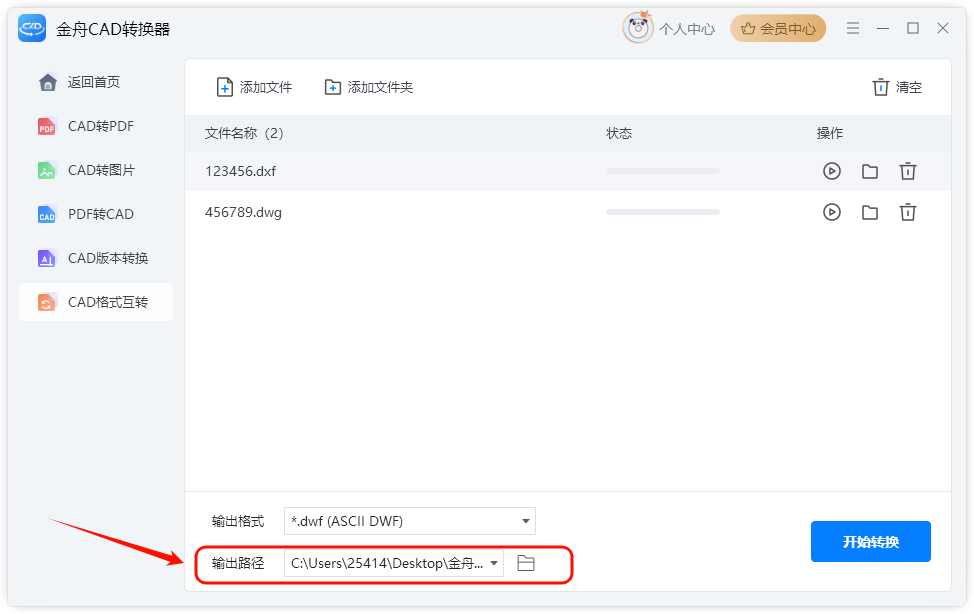The width and height of the screenshot is (974, 614).
Task: Click the 添加文件 plus-file icon
Action: click(224, 88)
